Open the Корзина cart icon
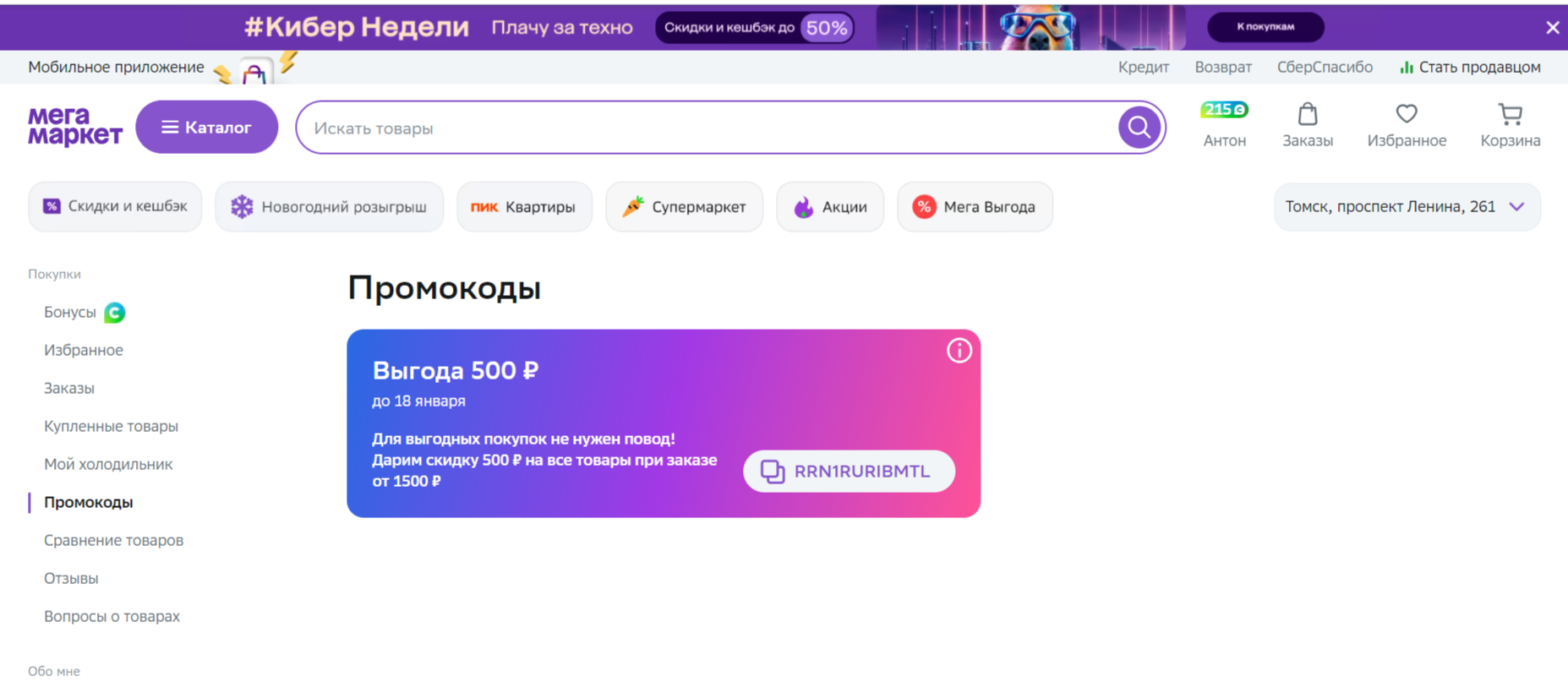1568x682 pixels. coord(1510,126)
